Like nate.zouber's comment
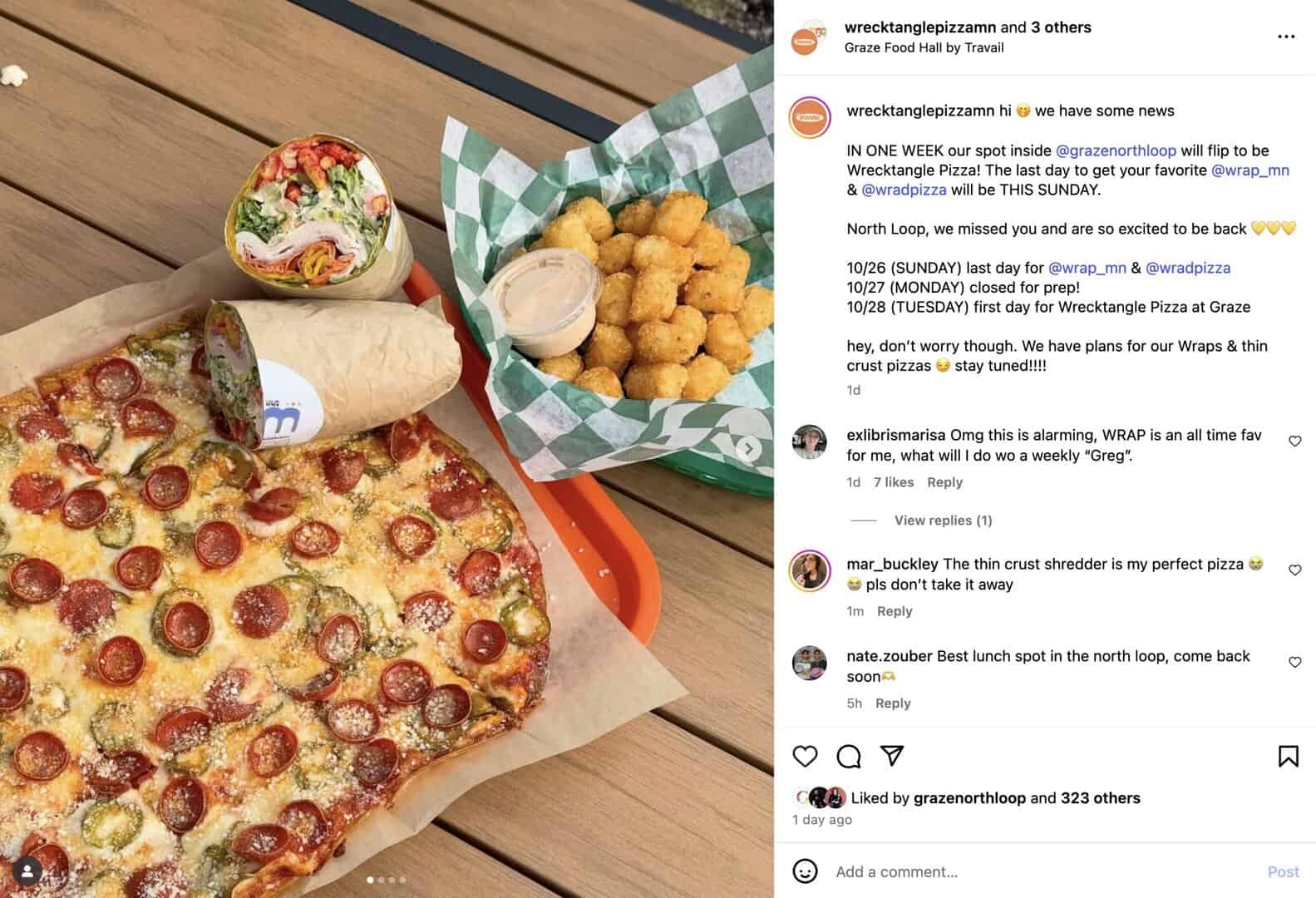Screen dimensions: 1316x898 pyautogui.click(x=1294, y=663)
